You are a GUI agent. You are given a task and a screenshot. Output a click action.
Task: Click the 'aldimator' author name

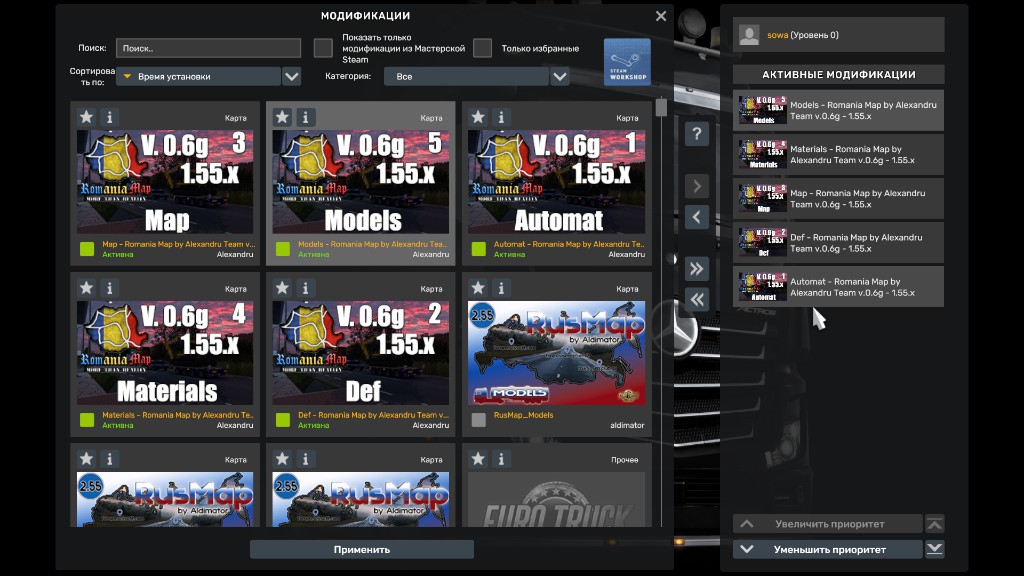[627, 425]
